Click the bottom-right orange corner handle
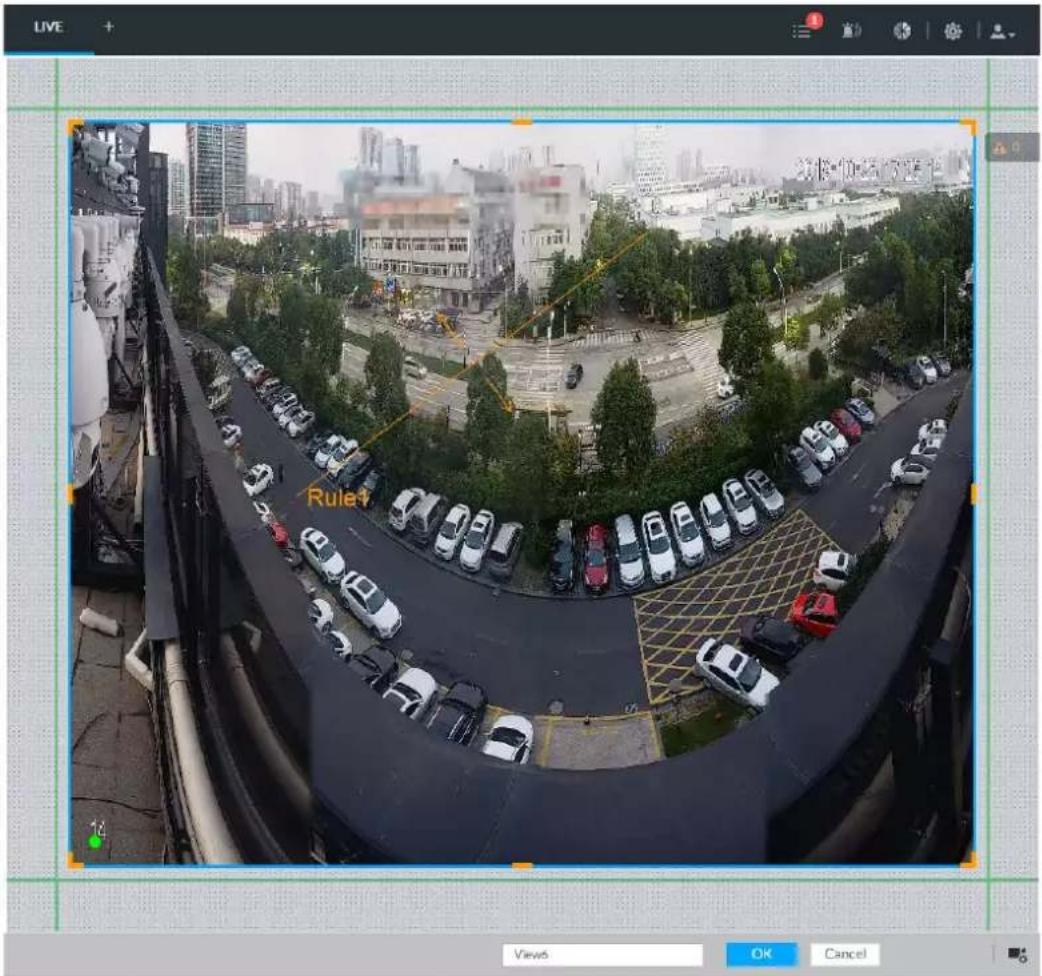The width and height of the screenshot is (1042, 976). 970,861
